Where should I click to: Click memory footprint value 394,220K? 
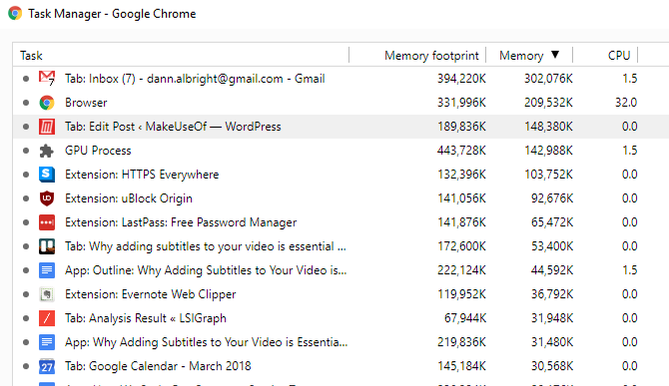(461, 78)
